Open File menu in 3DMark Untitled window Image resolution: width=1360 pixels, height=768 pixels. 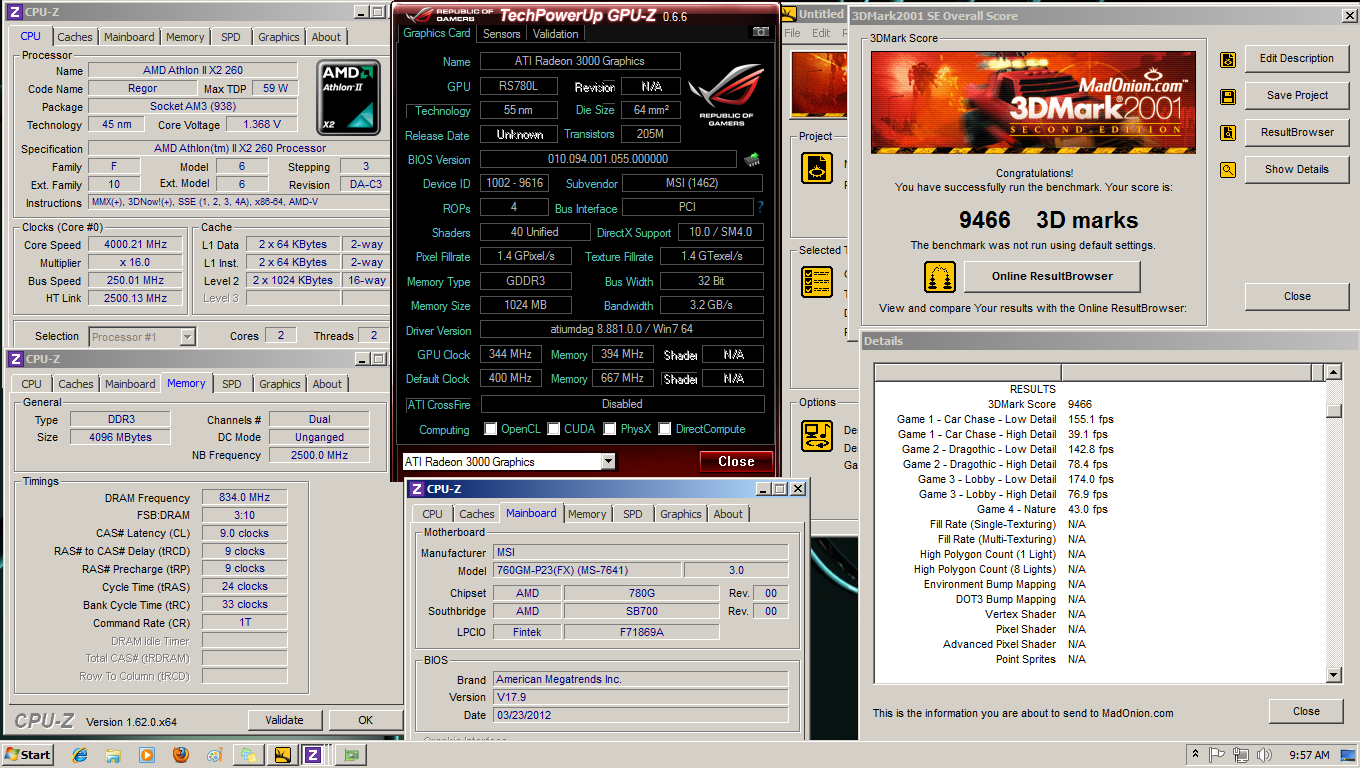click(793, 33)
